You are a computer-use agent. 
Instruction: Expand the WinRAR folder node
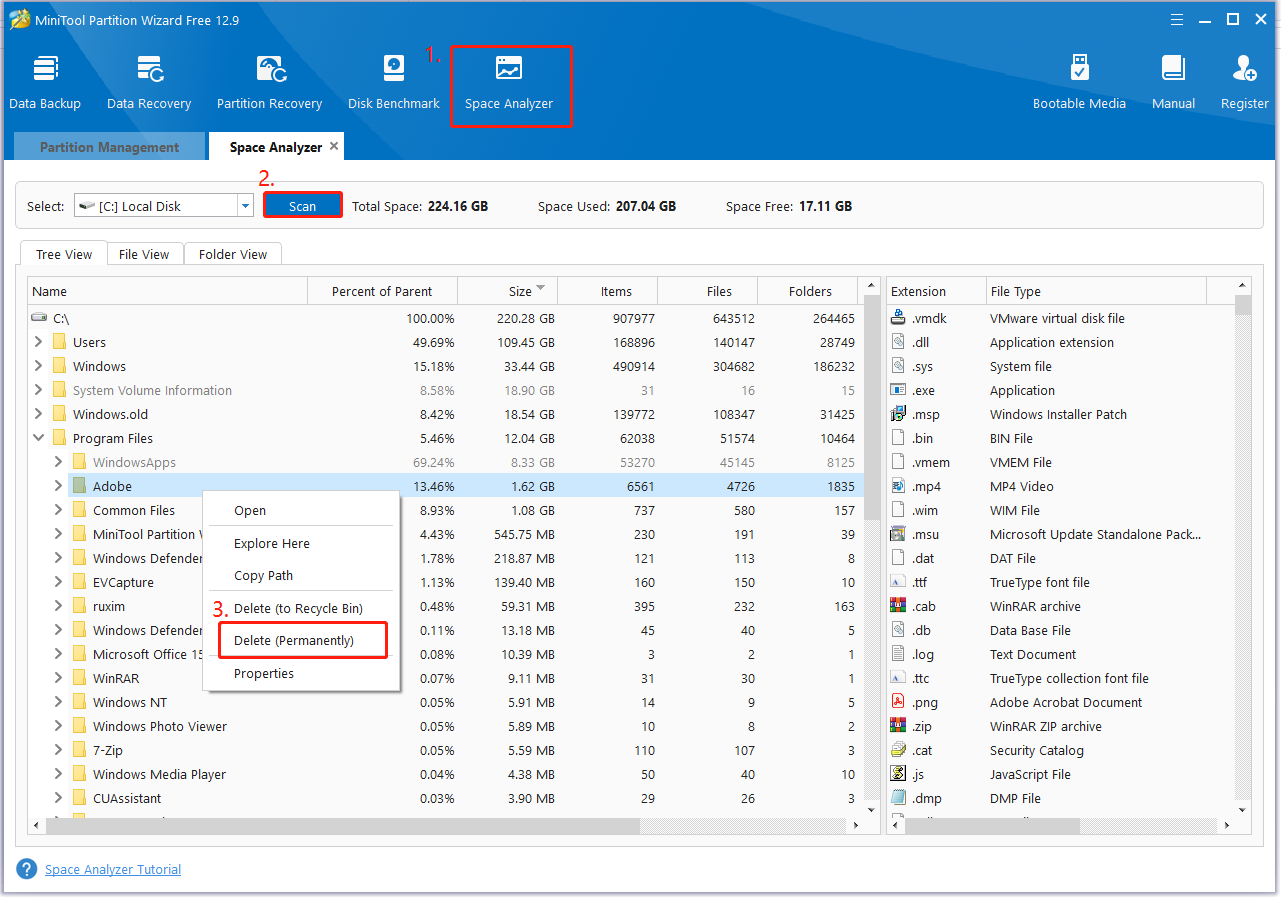58,678
